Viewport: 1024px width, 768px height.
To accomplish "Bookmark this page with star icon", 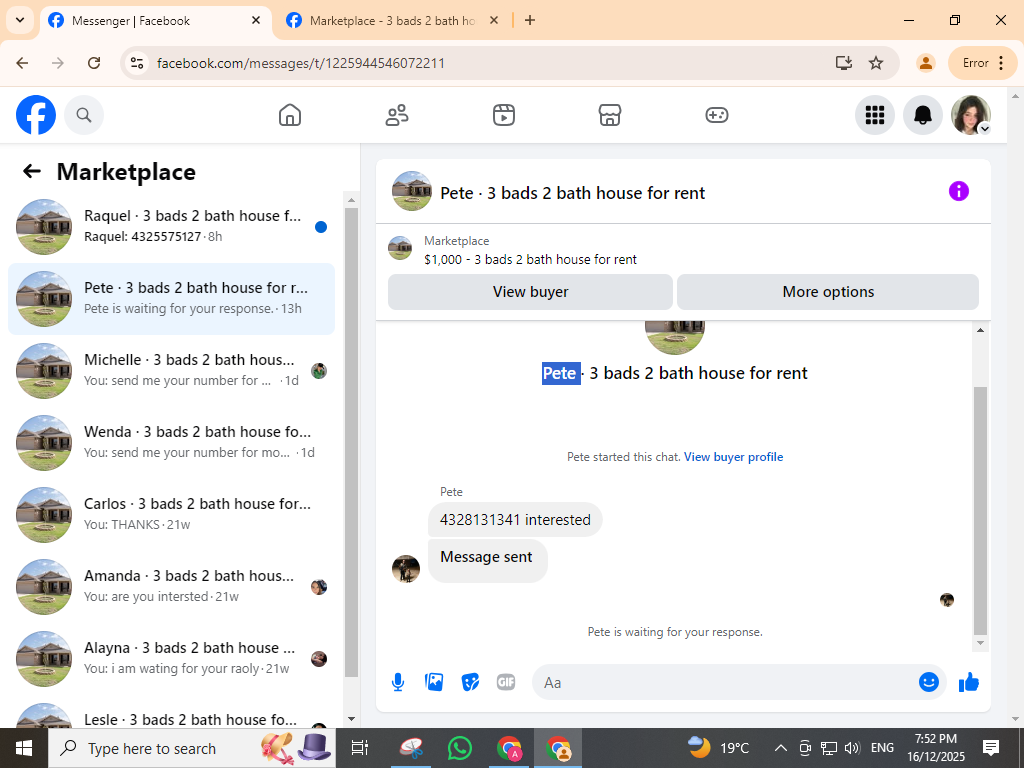I will [876, 63].
